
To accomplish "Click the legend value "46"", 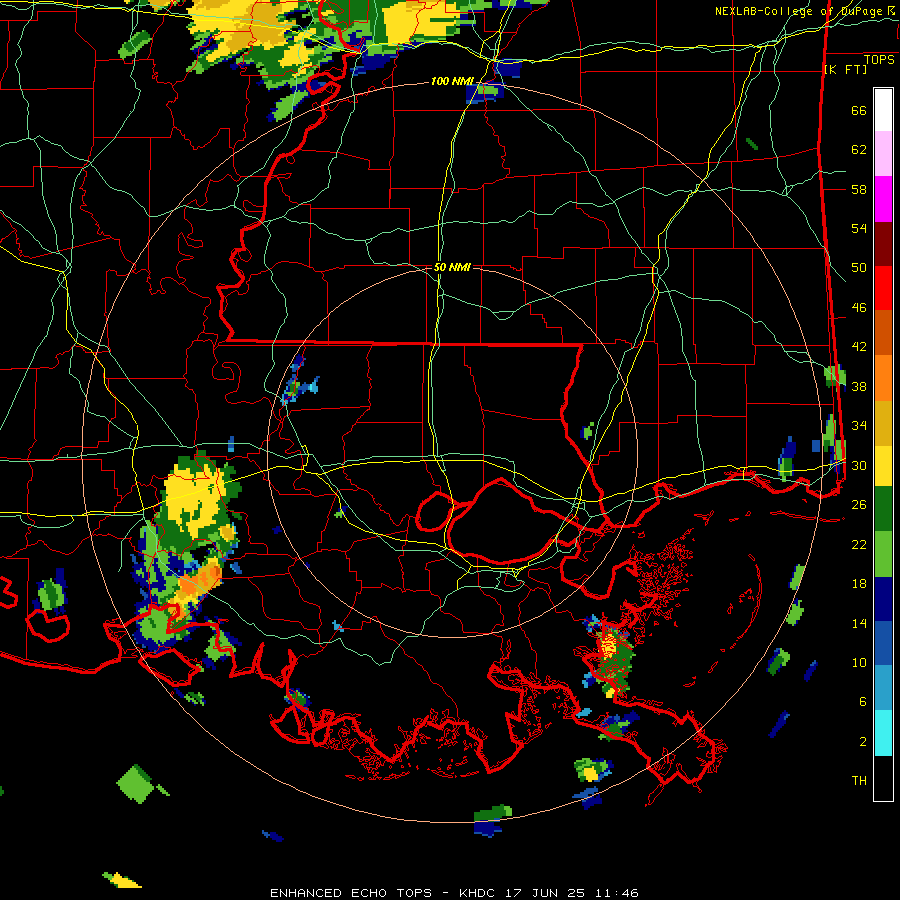I will tap(859, 307).
